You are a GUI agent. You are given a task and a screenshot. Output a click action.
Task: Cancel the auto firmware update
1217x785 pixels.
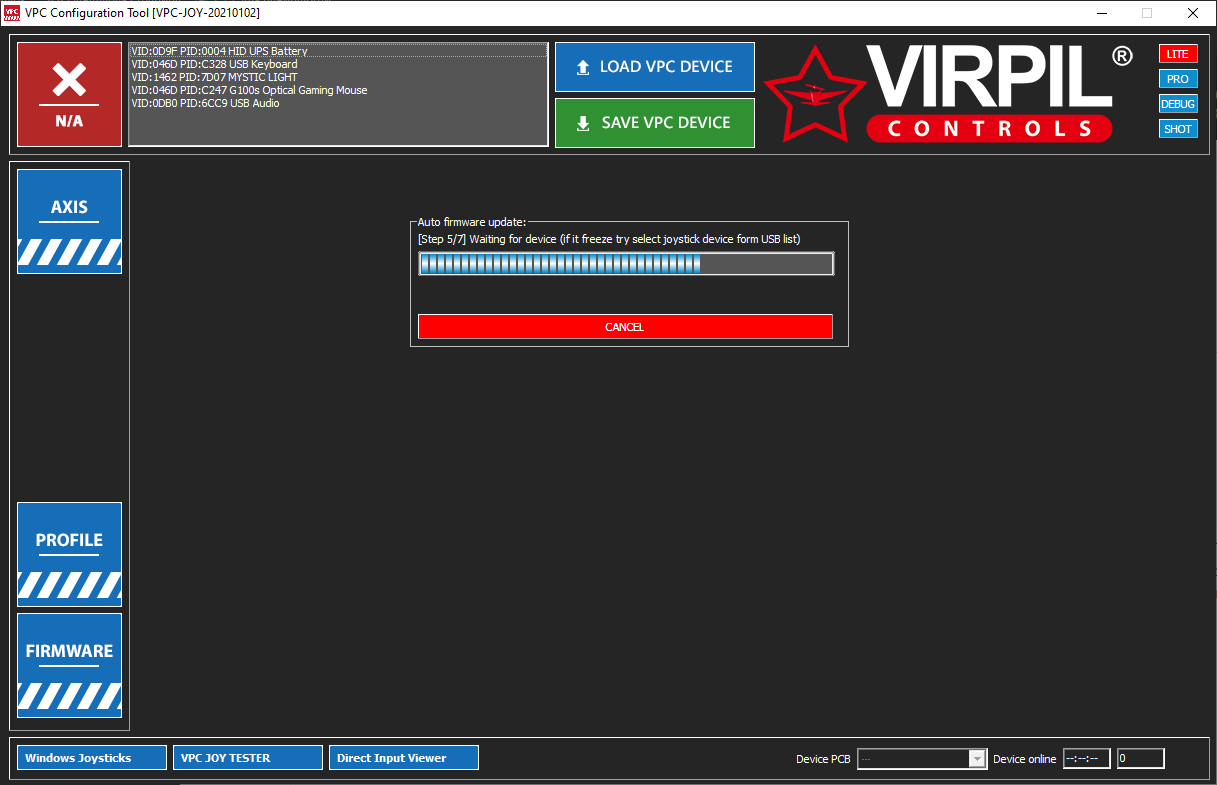pyautogui.click(x=625, y=327)
